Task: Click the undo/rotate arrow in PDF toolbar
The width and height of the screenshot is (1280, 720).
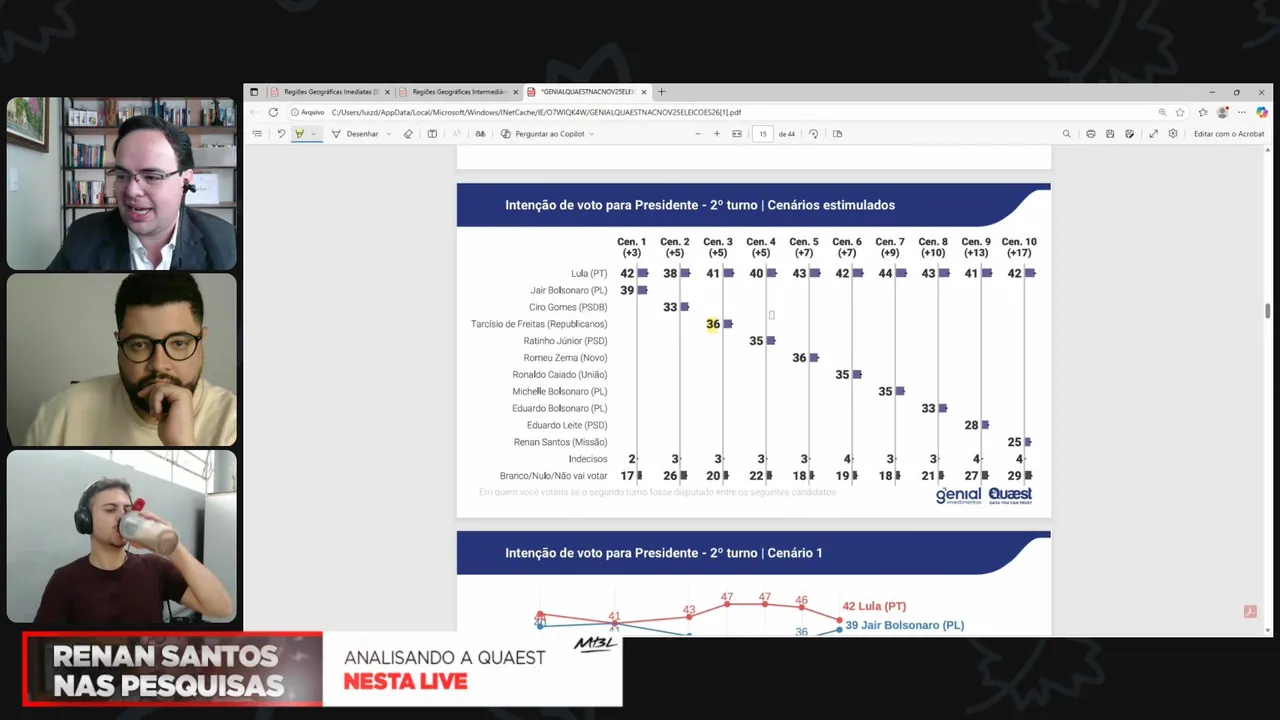Action: click(x=281, y=134)
